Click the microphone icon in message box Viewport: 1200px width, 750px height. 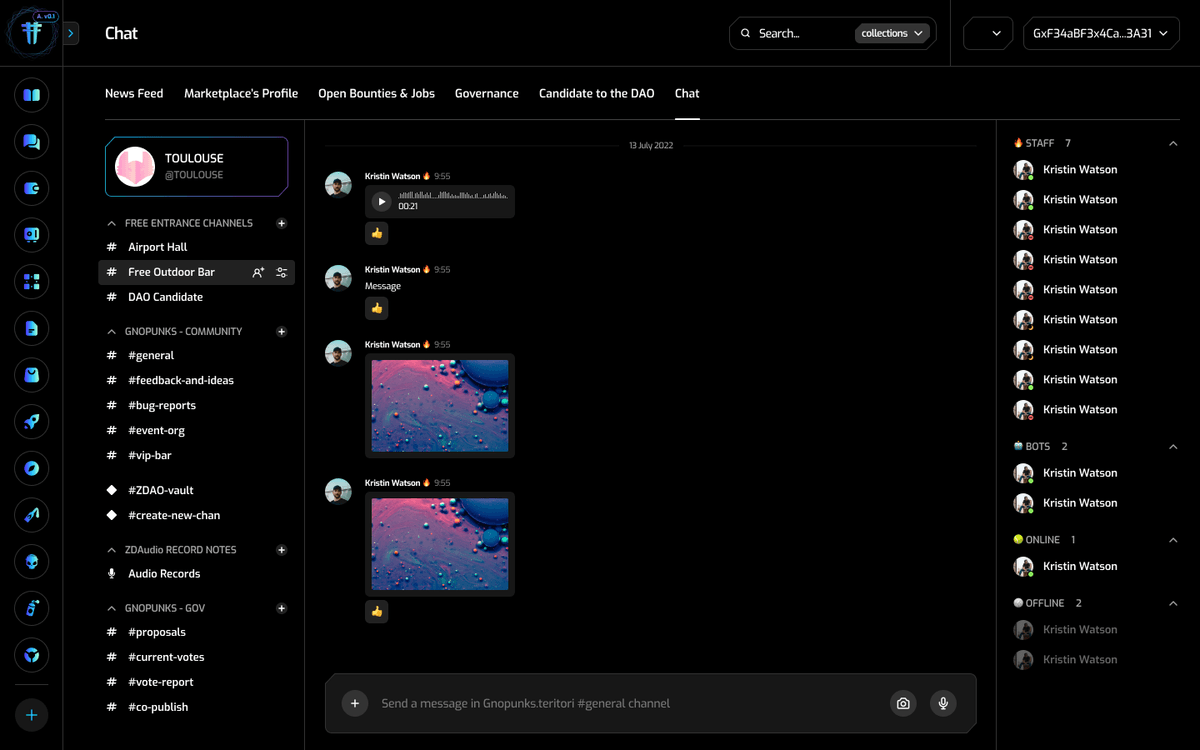(x=943, y=703)
